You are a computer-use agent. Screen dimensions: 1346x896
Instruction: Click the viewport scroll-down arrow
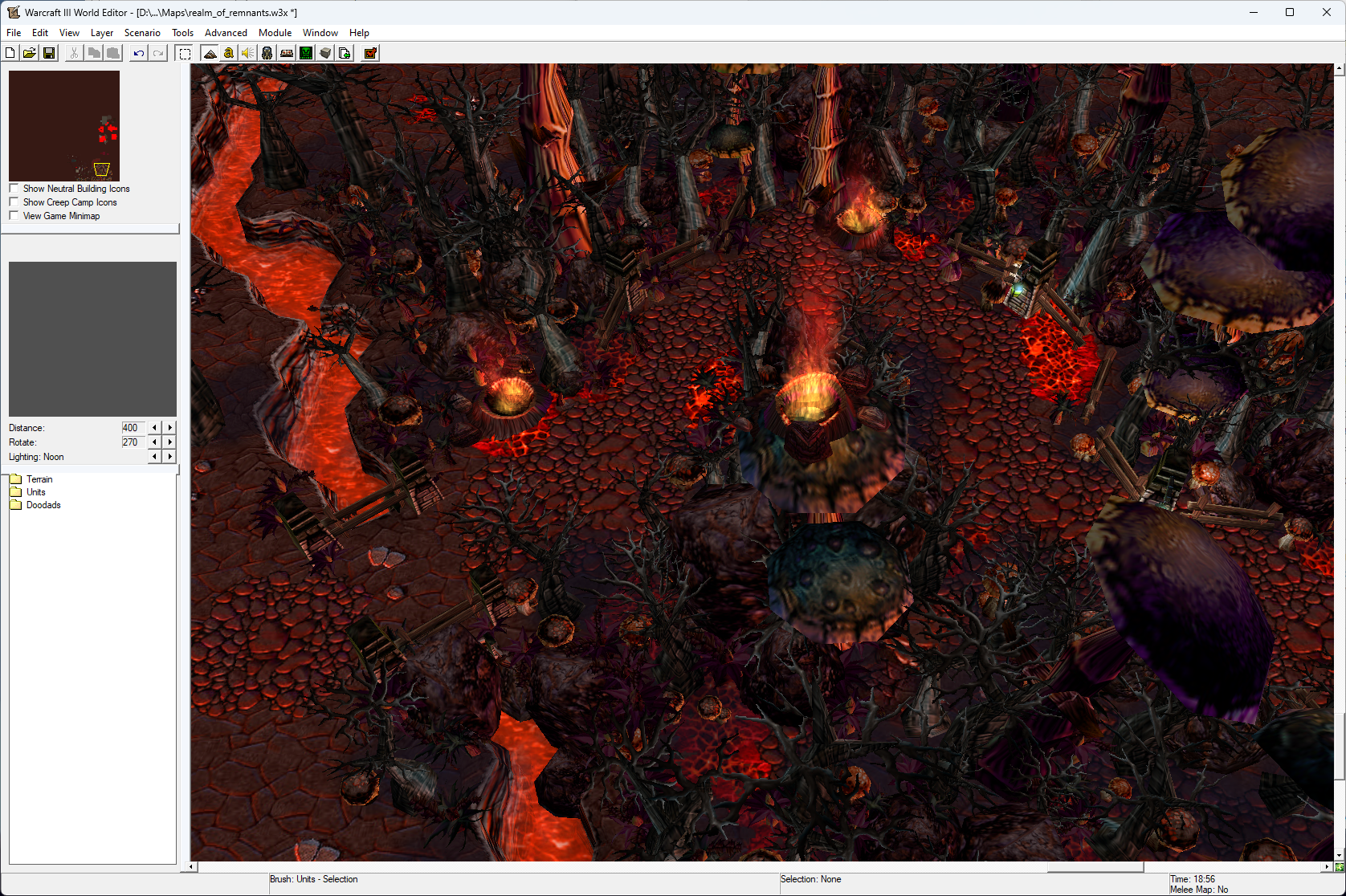click(1340, 856)
